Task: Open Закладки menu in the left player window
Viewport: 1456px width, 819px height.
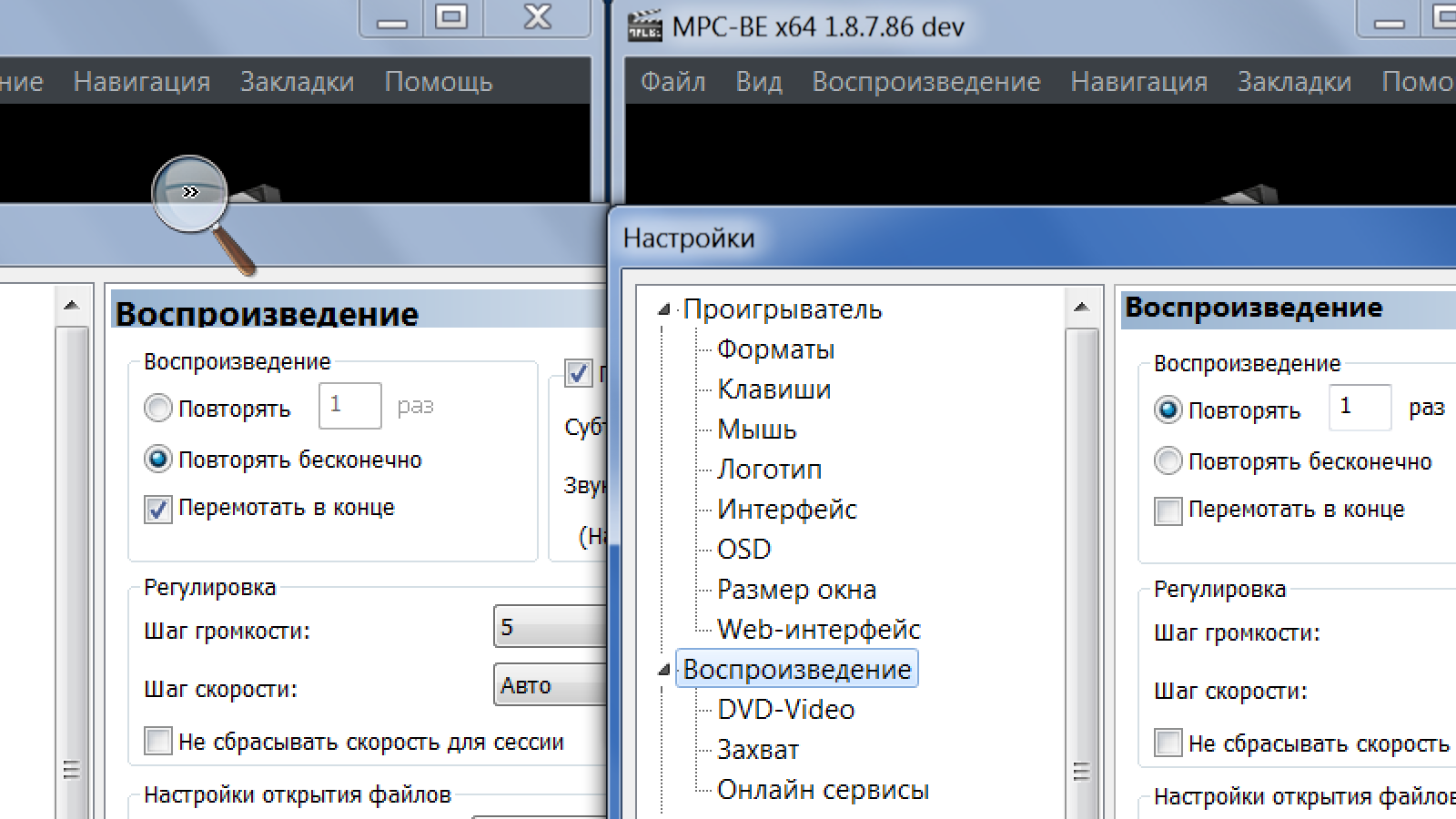Action: (x=297, y=82)
